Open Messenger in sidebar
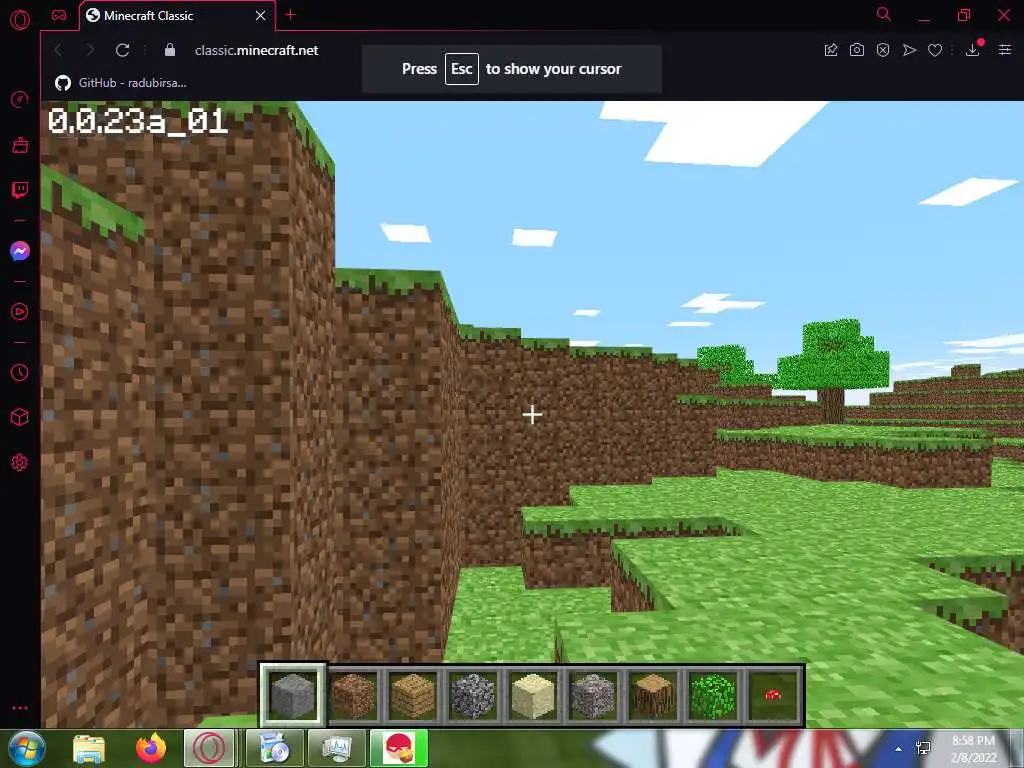Viewport: 1024px width, 768px height. tap(20, 251)
